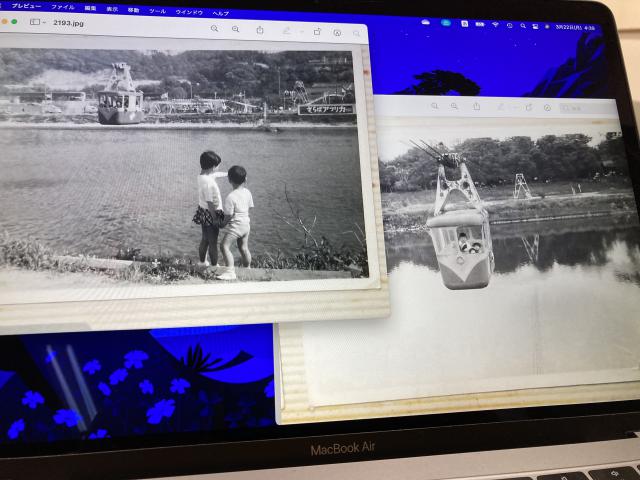Screen dimensions: 640x480
Task: Click the rotate icon in 2193.jpg window
Action: [317, 31]
